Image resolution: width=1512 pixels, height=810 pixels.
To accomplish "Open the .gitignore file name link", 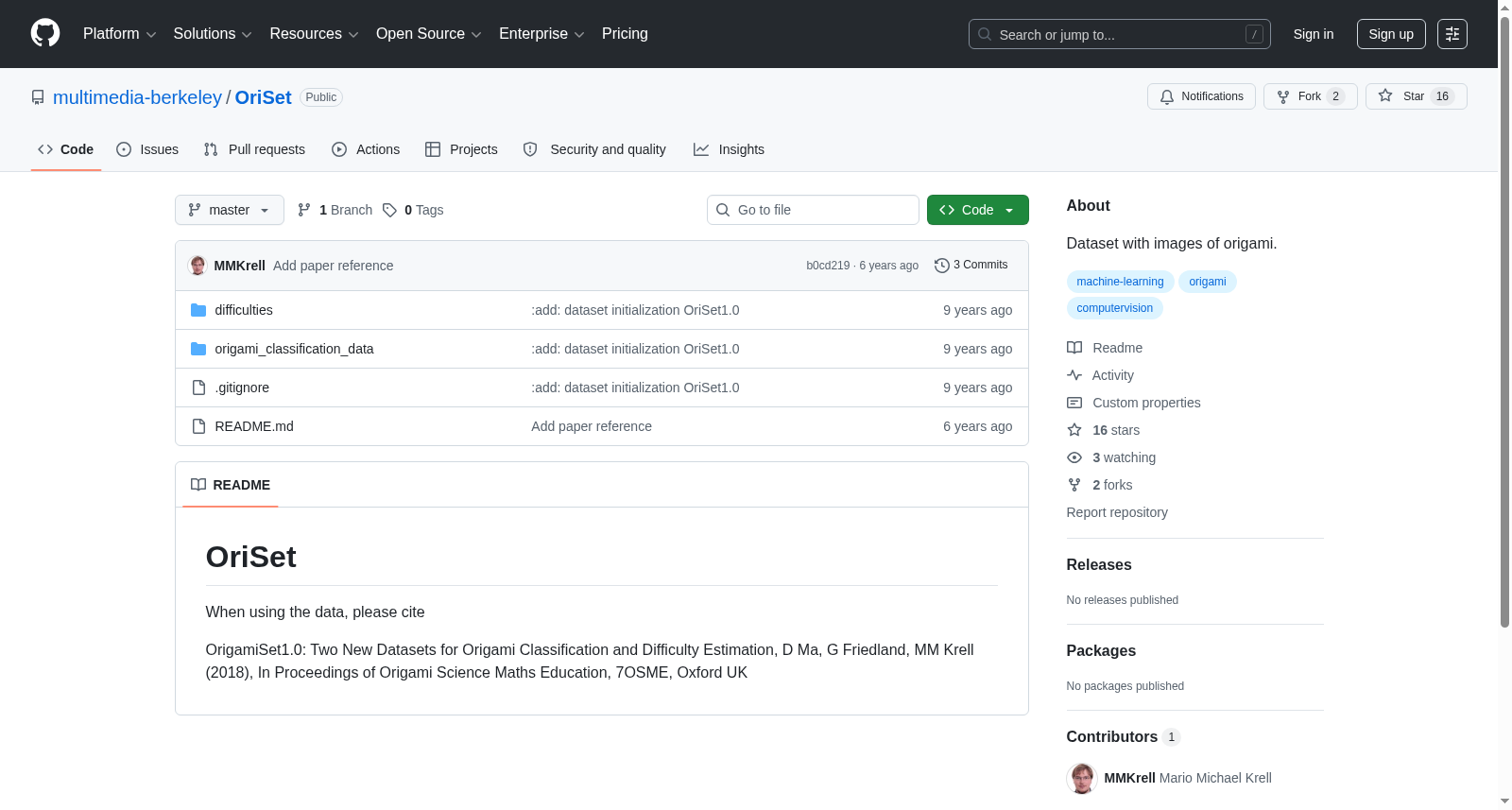I will [x=242, y=388].
